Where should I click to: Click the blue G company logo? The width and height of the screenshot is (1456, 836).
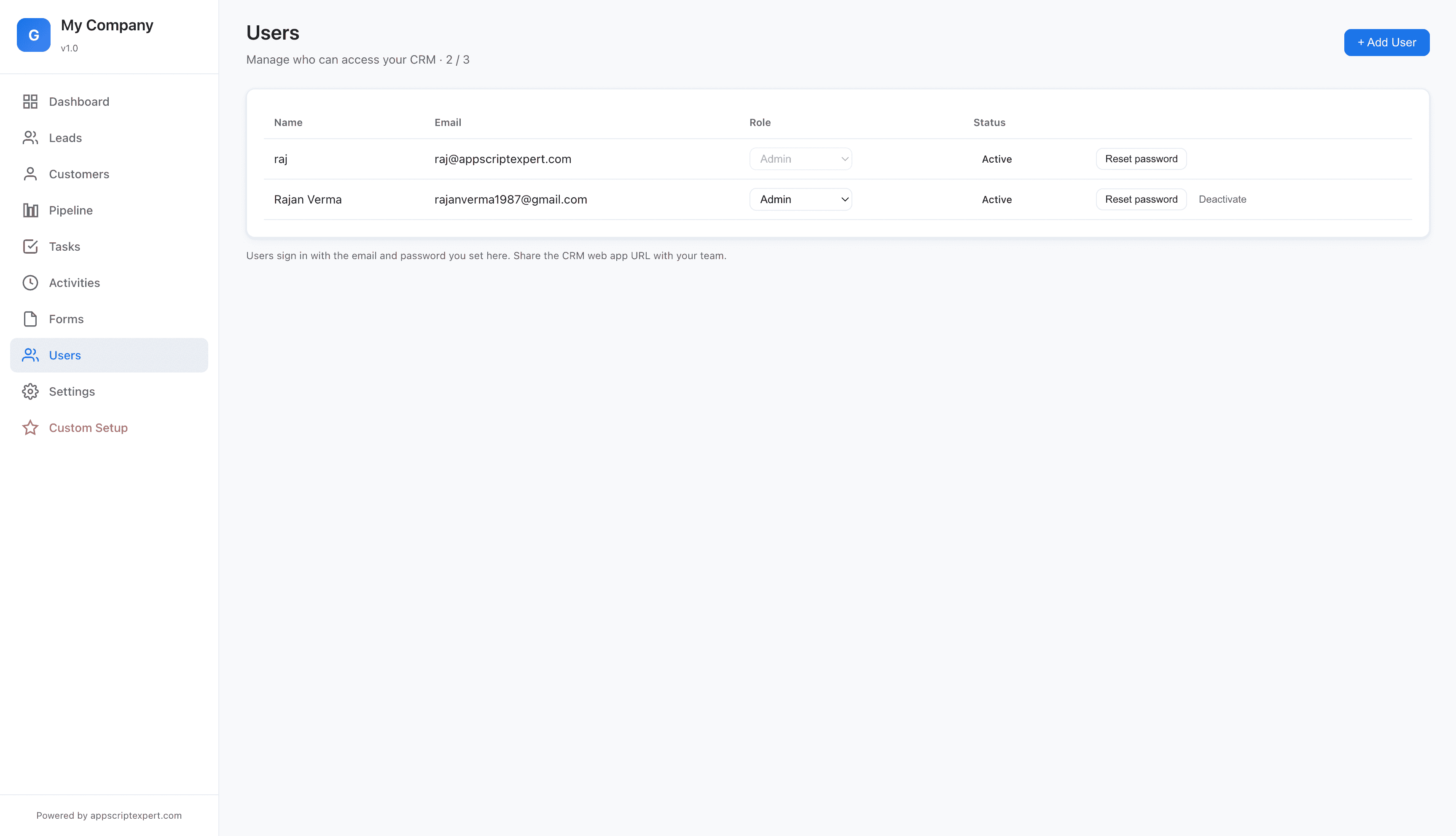(33, 35)
